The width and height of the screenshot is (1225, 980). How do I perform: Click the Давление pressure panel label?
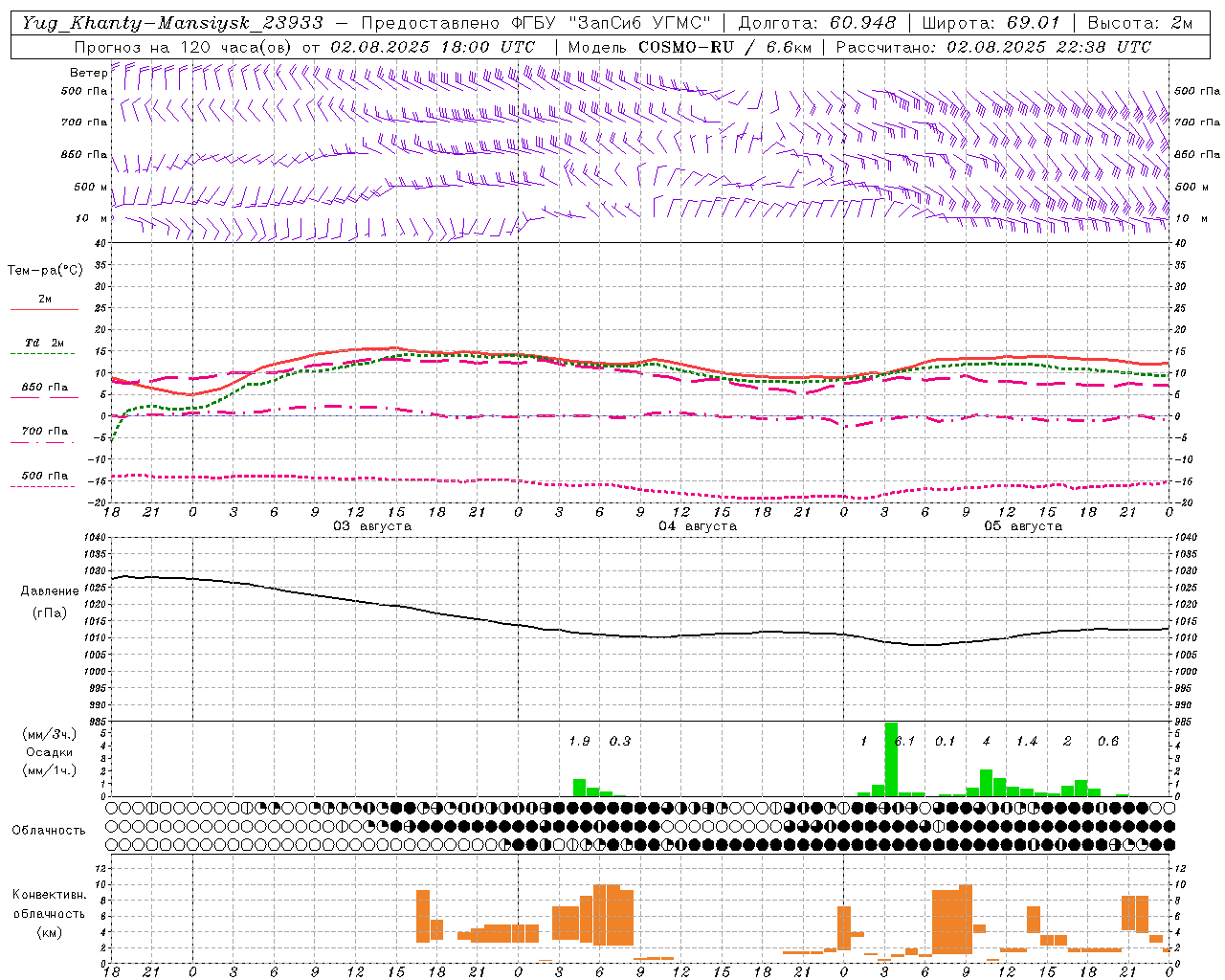click(50, 591)
